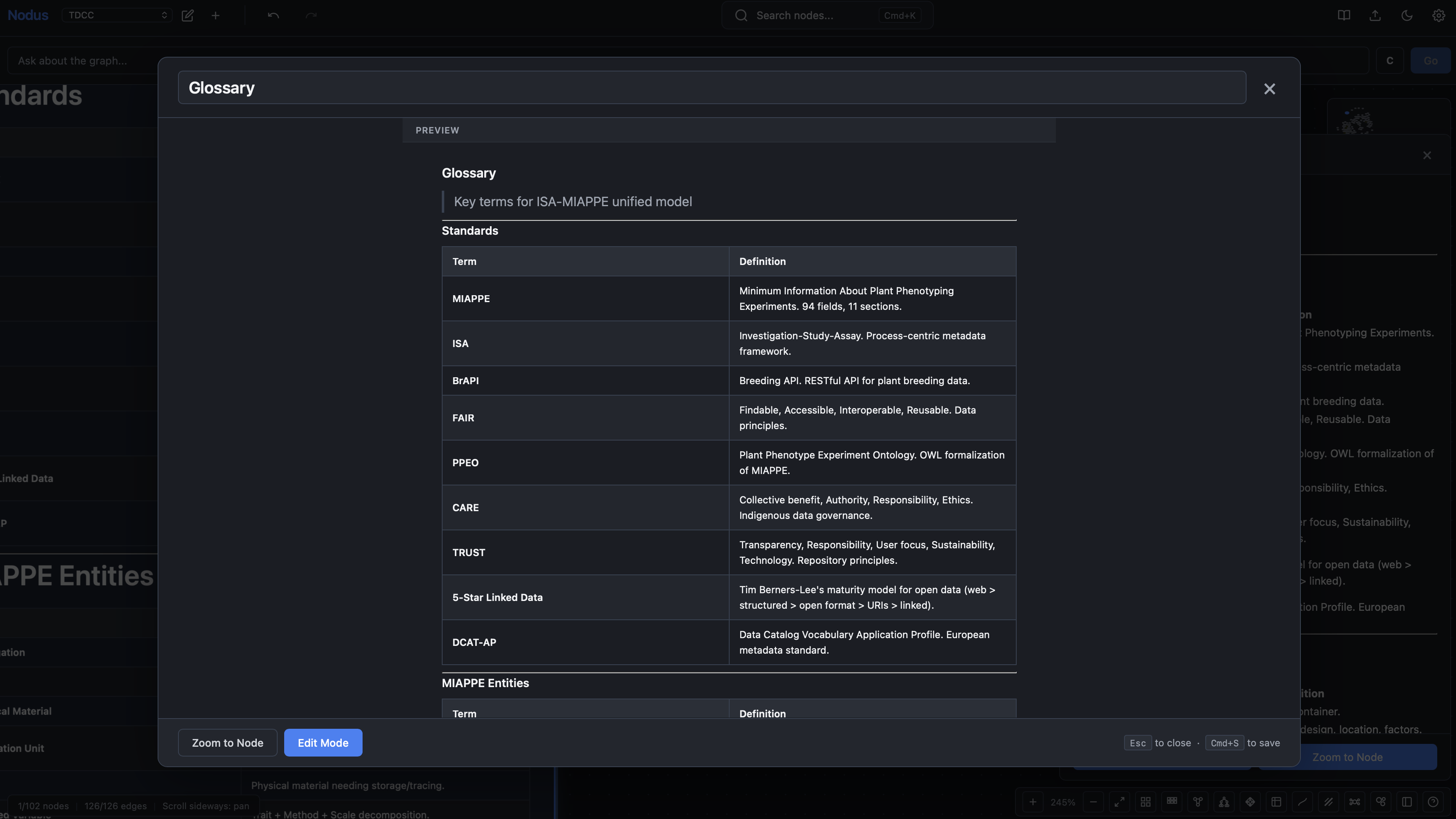Click the Nodus logo
The image size is (1456, 819).
[28, 15]
